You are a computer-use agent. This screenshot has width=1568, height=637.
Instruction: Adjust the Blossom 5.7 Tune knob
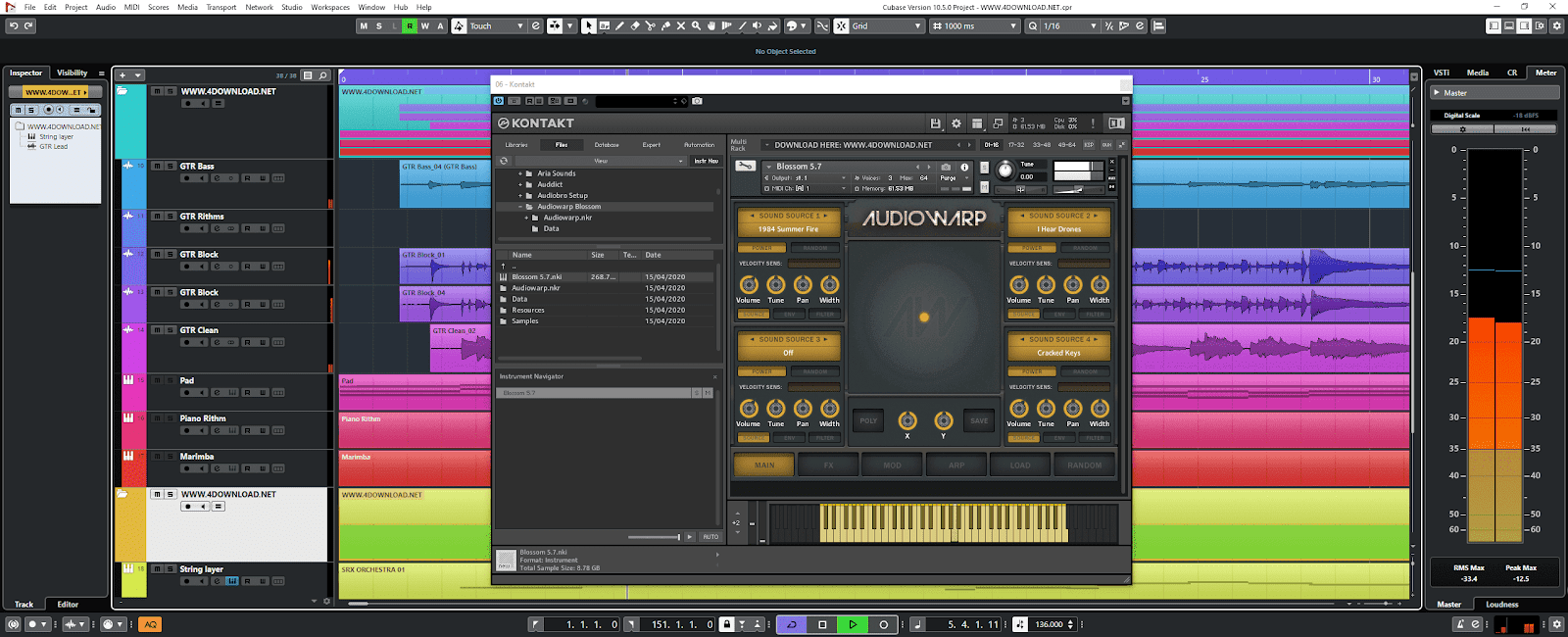pos(1005,171)
